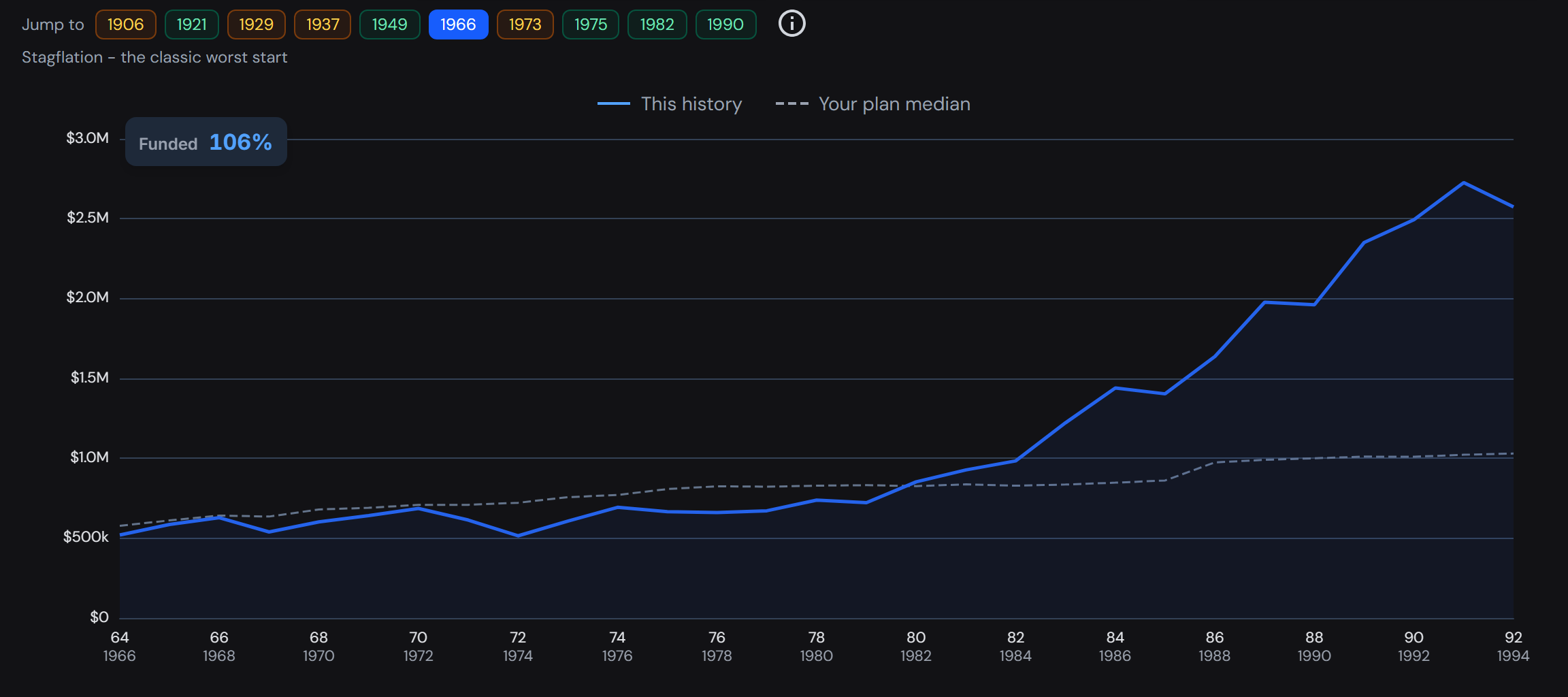Image resolution: width=1568 pixels, height=697 pixels.
Task: Click the active 1966 chip
Action: [458, 25]
